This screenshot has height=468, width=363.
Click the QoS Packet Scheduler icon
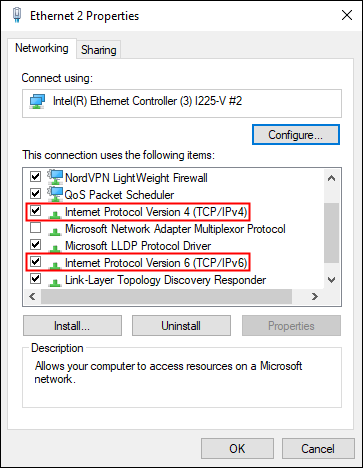tap(55, 194)
